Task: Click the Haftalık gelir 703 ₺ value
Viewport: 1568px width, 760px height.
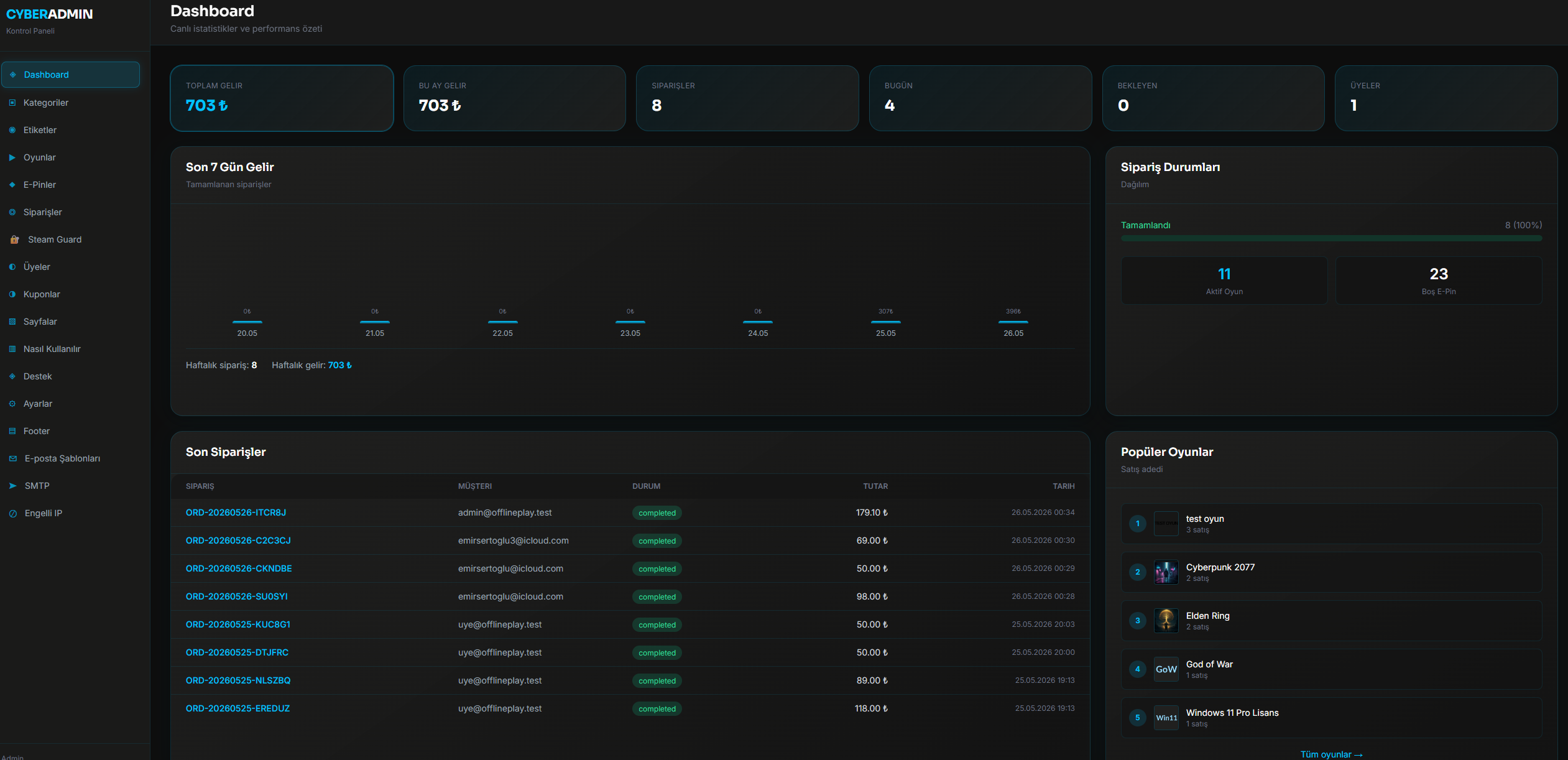Action: coord(340,365)
